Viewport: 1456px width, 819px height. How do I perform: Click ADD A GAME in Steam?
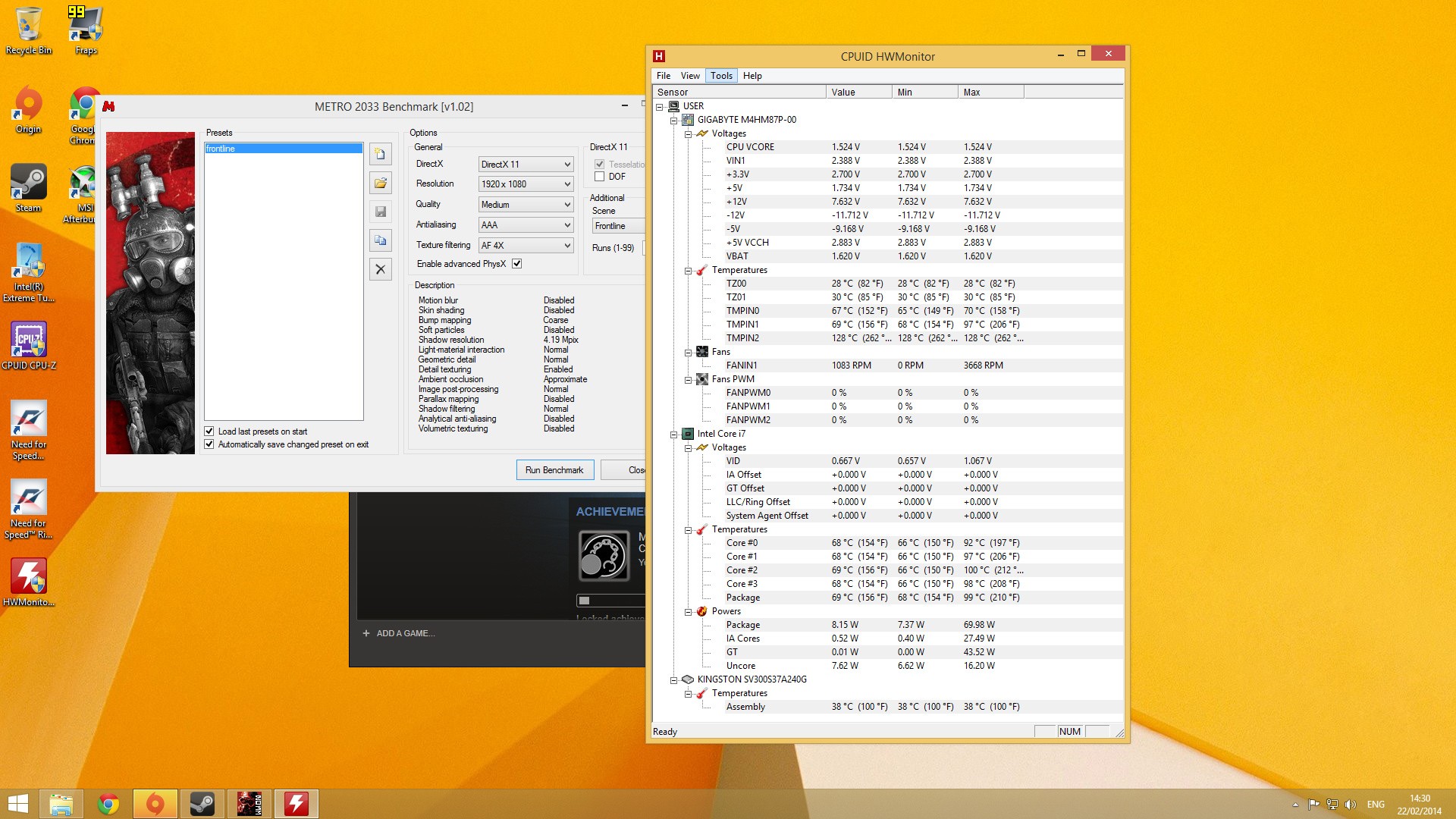pyautogui.click(x=399, y=634)
